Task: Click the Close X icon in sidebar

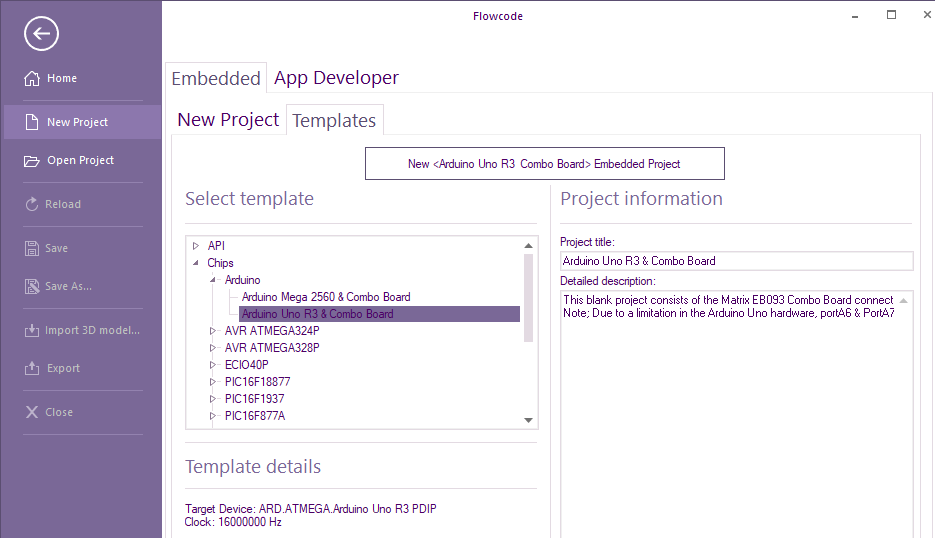Action: 32,412
